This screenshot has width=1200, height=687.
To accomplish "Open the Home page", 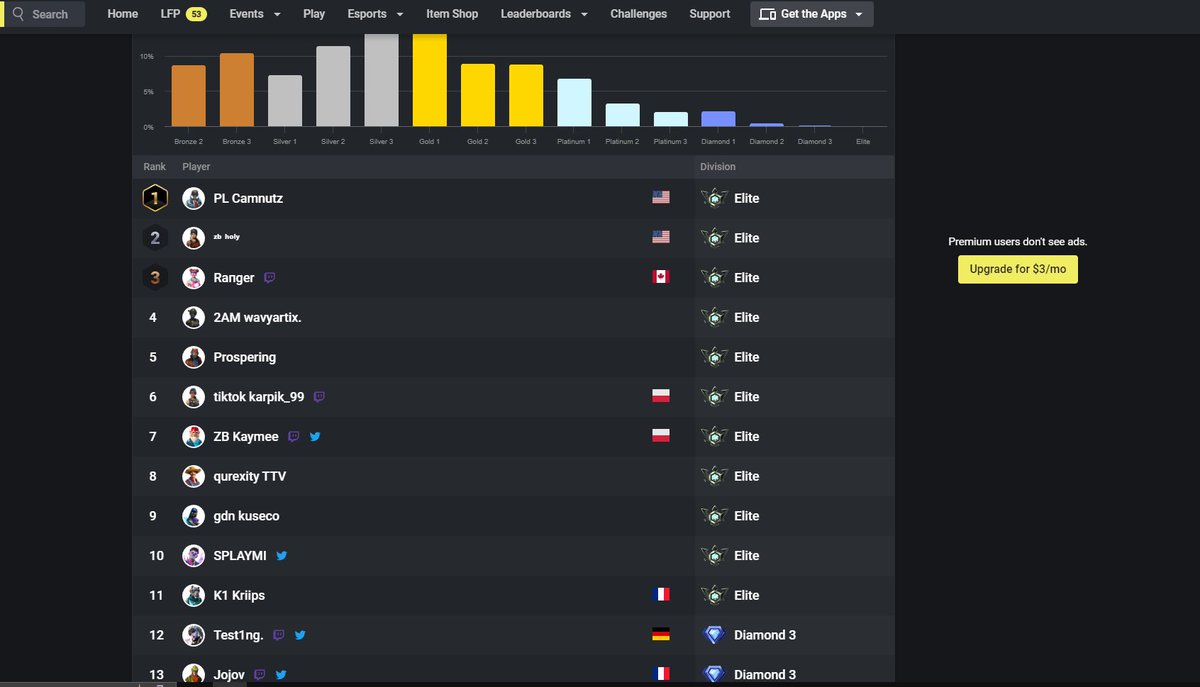I will (x=123, y=14).
